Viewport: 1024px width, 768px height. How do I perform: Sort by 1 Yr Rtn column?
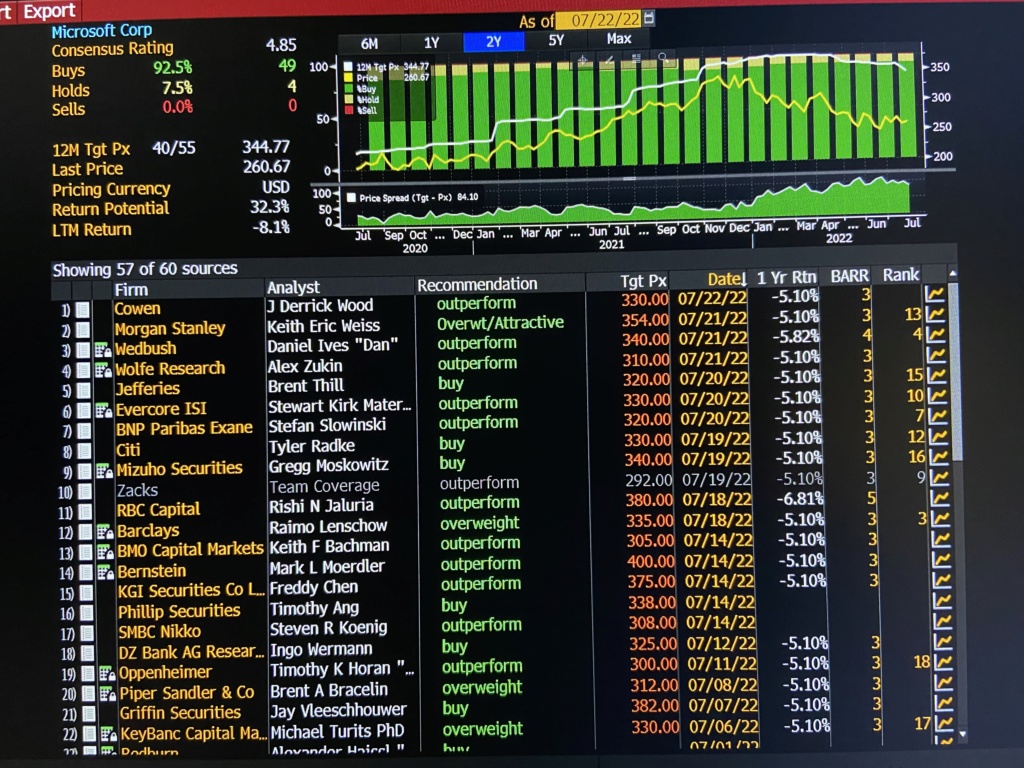786,278
